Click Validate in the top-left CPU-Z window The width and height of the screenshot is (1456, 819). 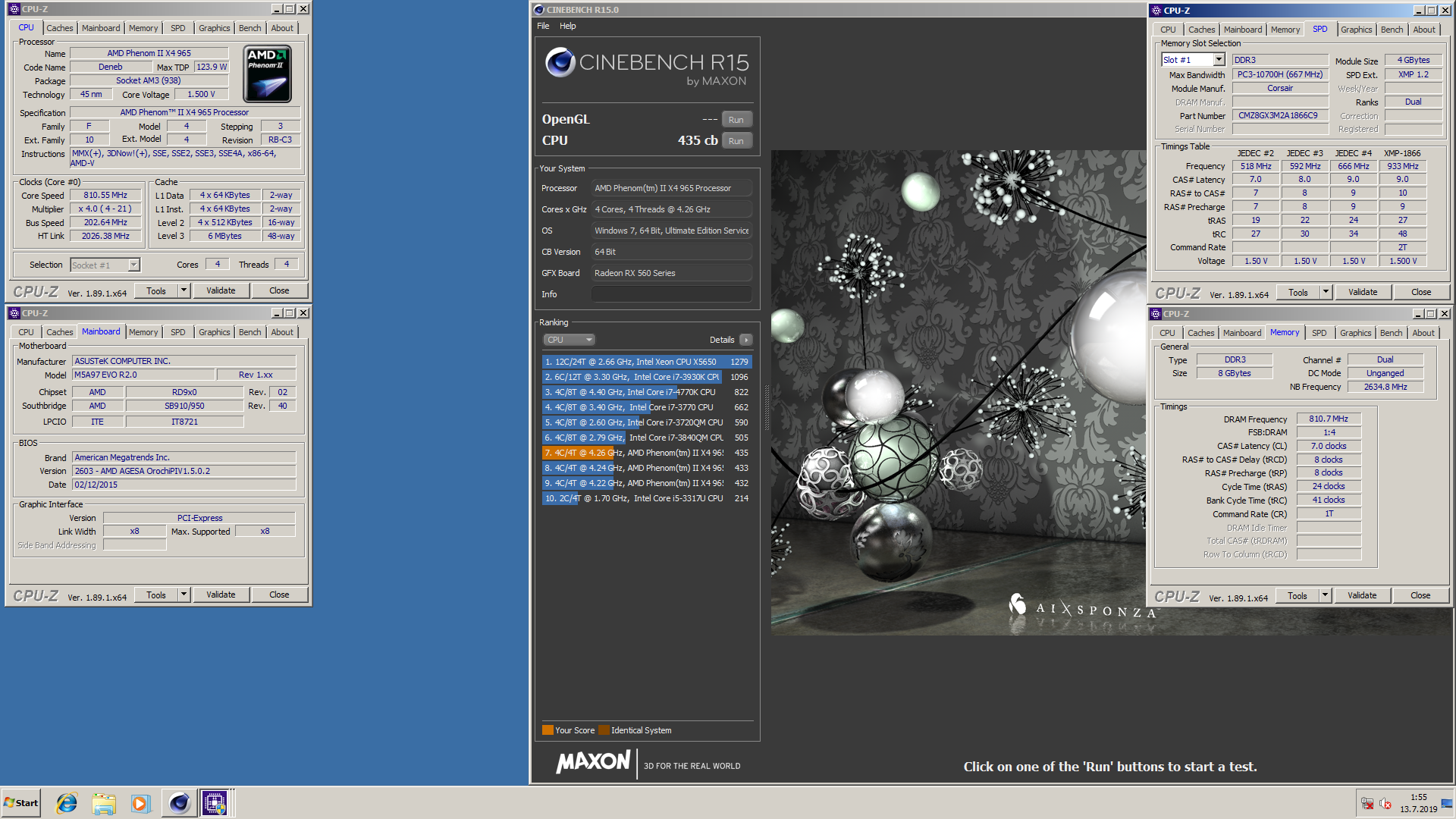(x=221, y=290)
